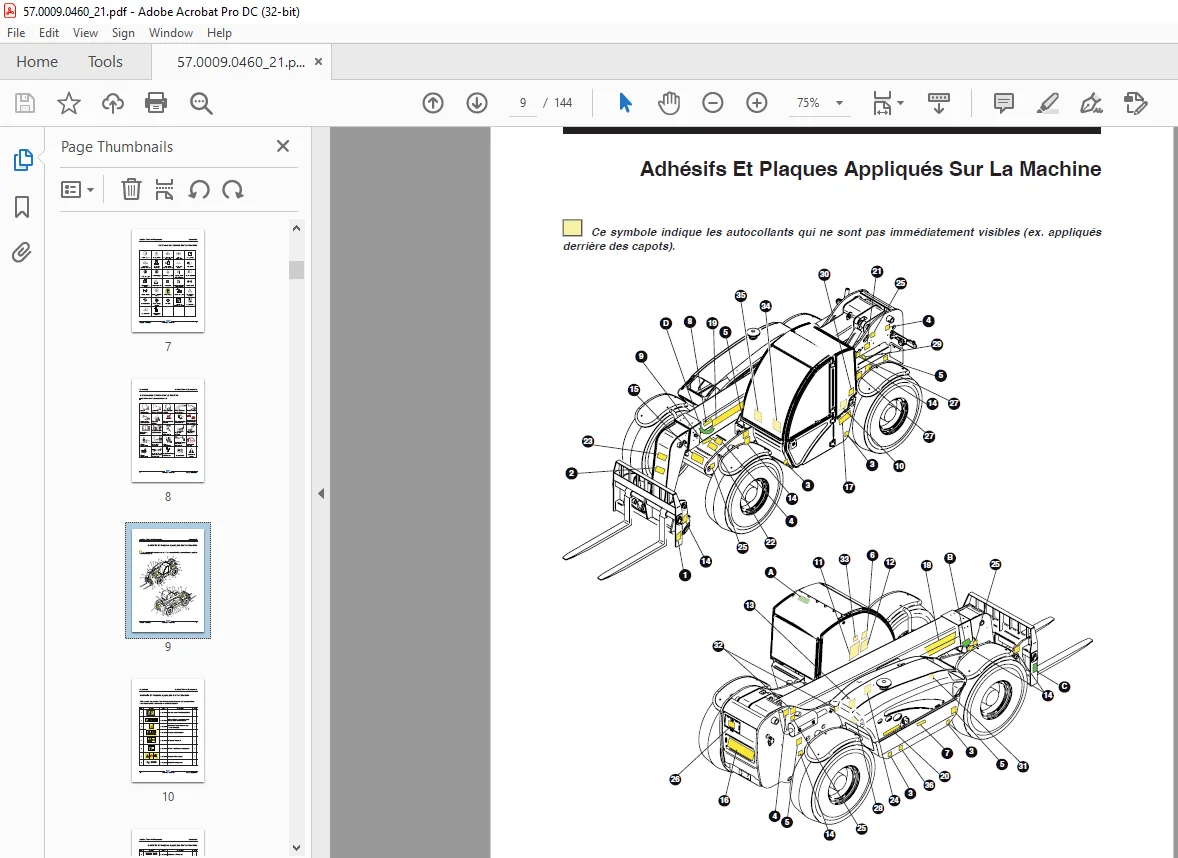Click the yellow legend symbol square
The width and height of the screenshot is (1178, 858).
pos(572,228)
